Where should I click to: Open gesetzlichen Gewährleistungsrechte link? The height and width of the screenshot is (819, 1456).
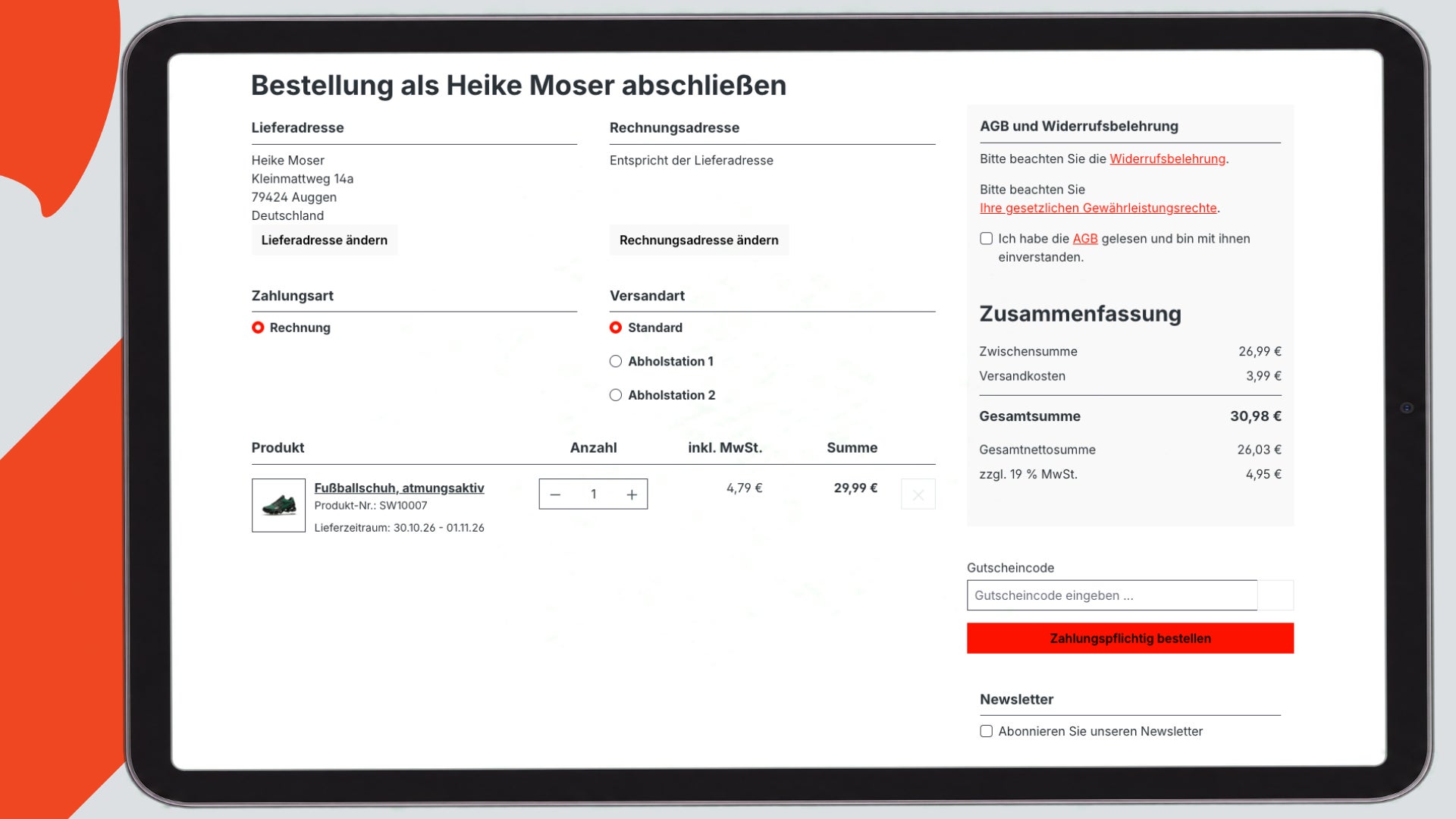[x=1098, y=208]
